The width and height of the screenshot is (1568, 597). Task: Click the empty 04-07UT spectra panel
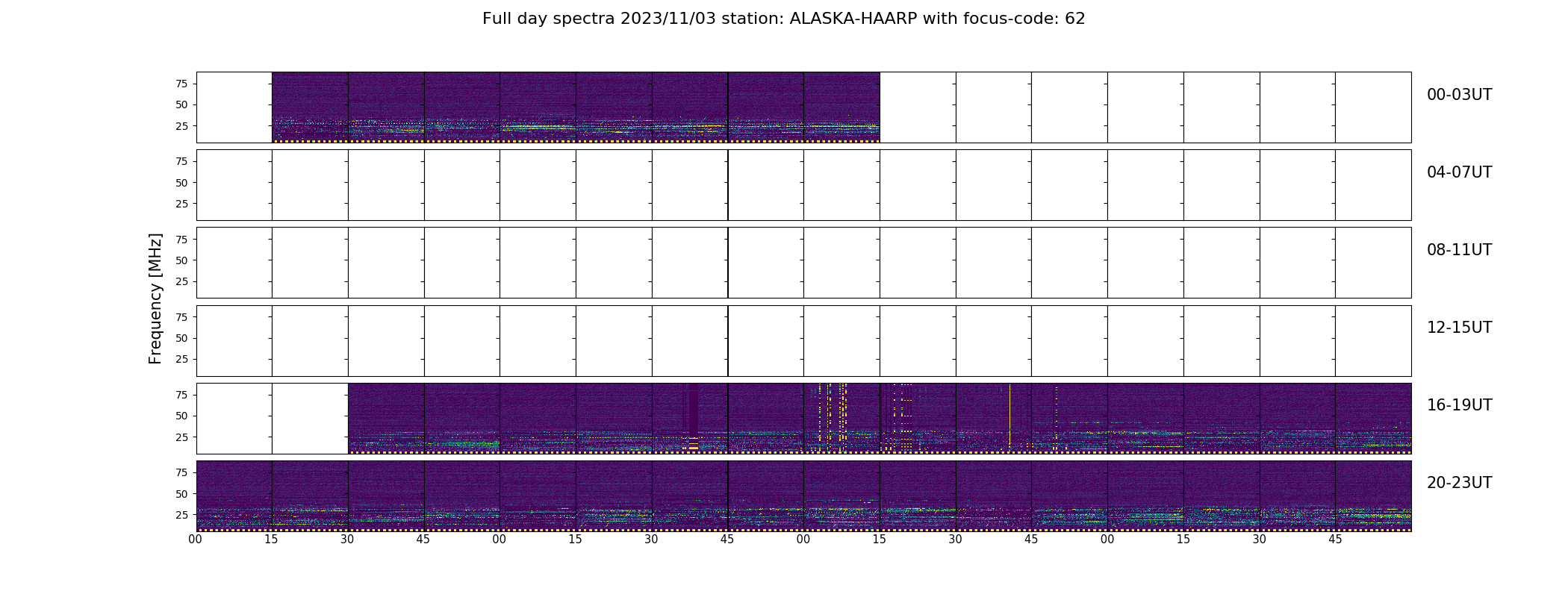coord(803,185)
